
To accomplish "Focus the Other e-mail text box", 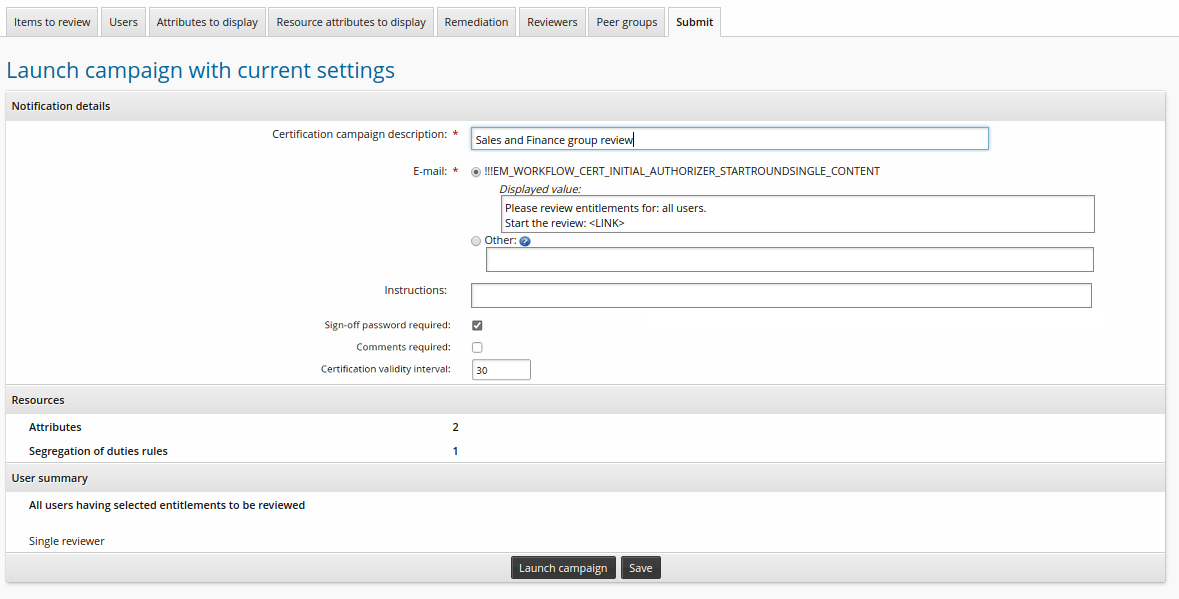I will click(x=789, y=260).
